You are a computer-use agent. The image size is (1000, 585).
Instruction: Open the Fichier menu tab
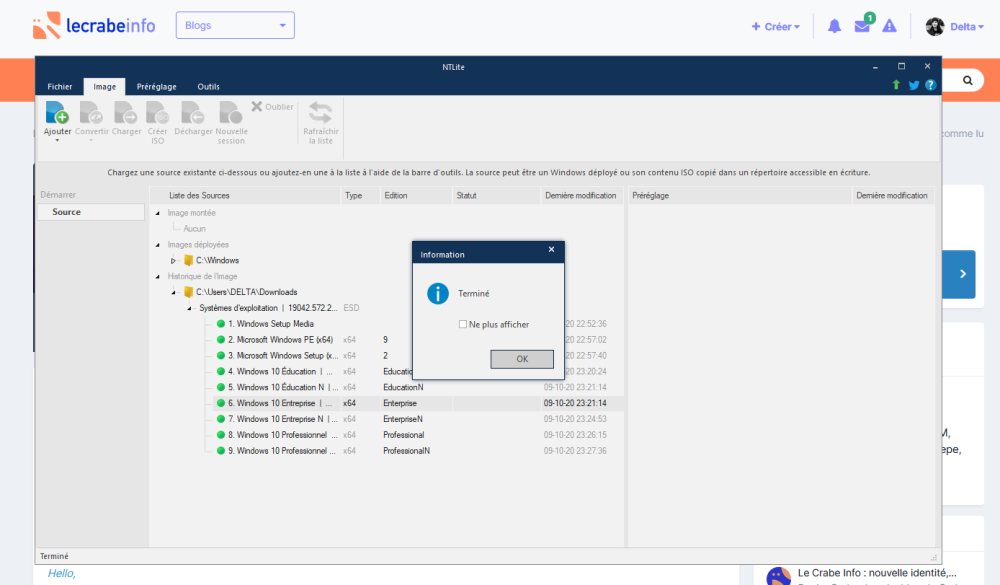click(x=60, y=87)
